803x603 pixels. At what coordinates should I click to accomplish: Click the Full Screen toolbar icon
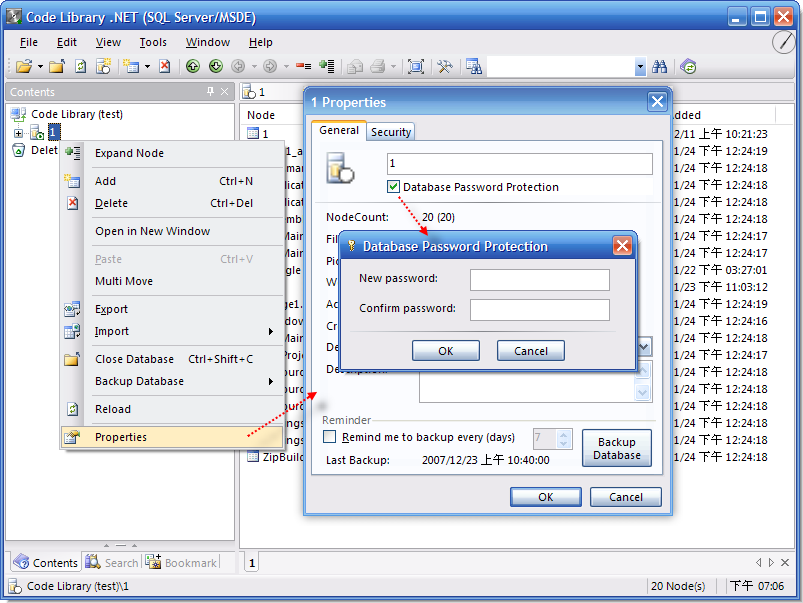click(415, 66)
